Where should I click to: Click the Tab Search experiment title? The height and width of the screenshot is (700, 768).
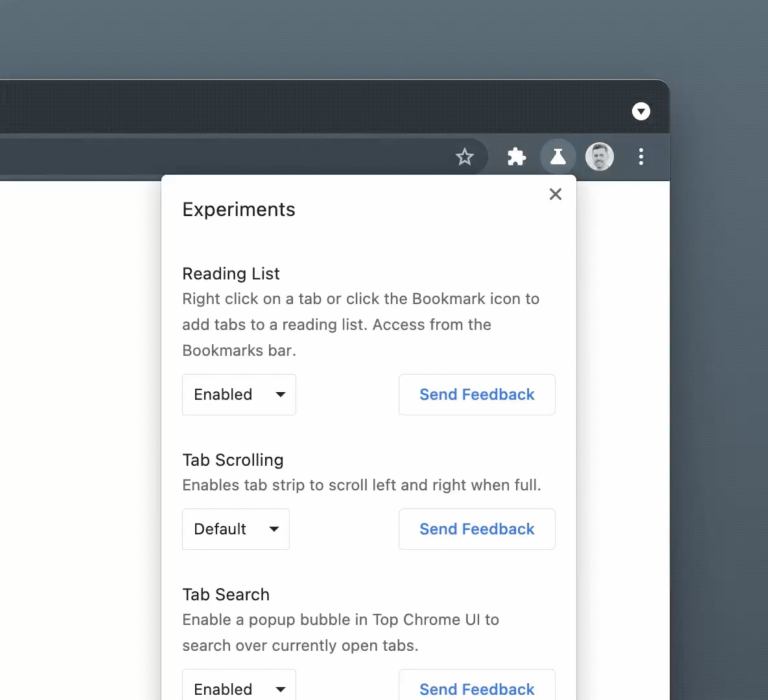pos(226,594)
